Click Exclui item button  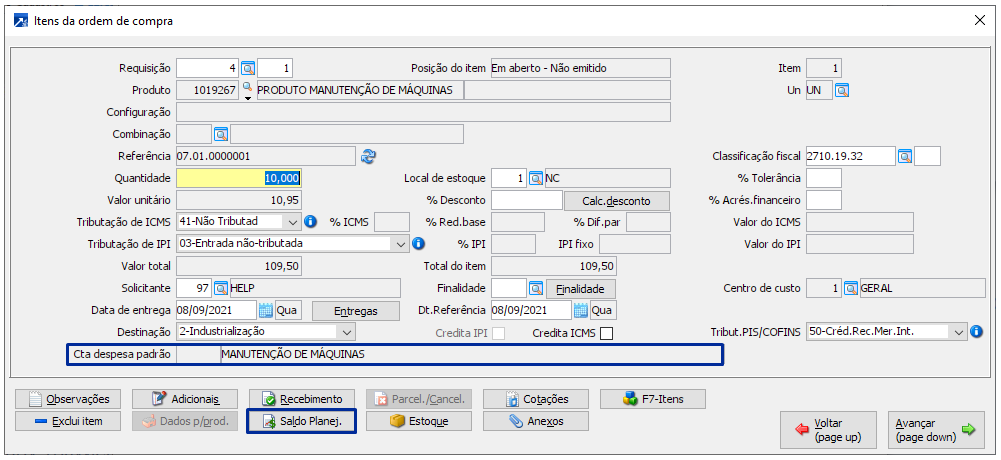click(x=68, y=421)
